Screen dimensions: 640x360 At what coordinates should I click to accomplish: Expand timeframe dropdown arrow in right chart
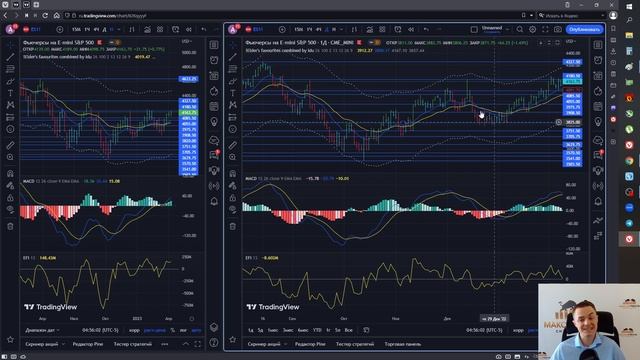341,29
